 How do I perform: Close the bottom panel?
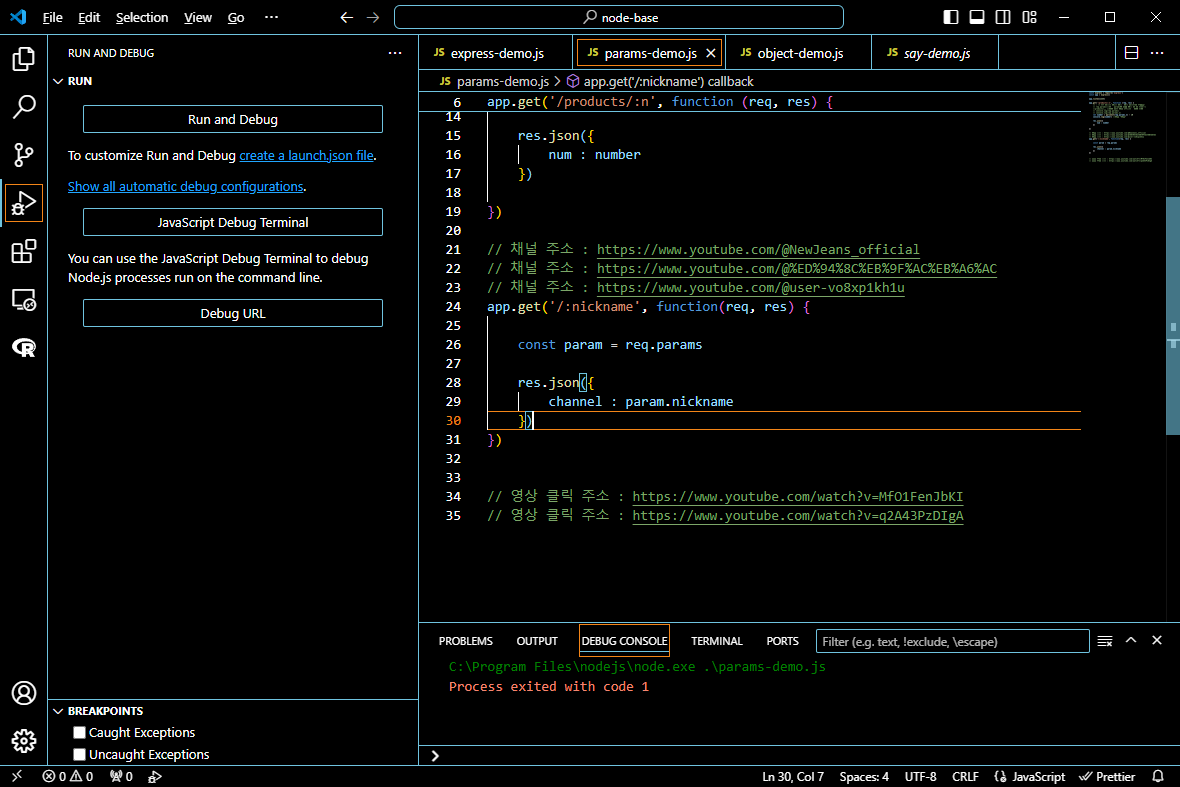(1157, 640)
